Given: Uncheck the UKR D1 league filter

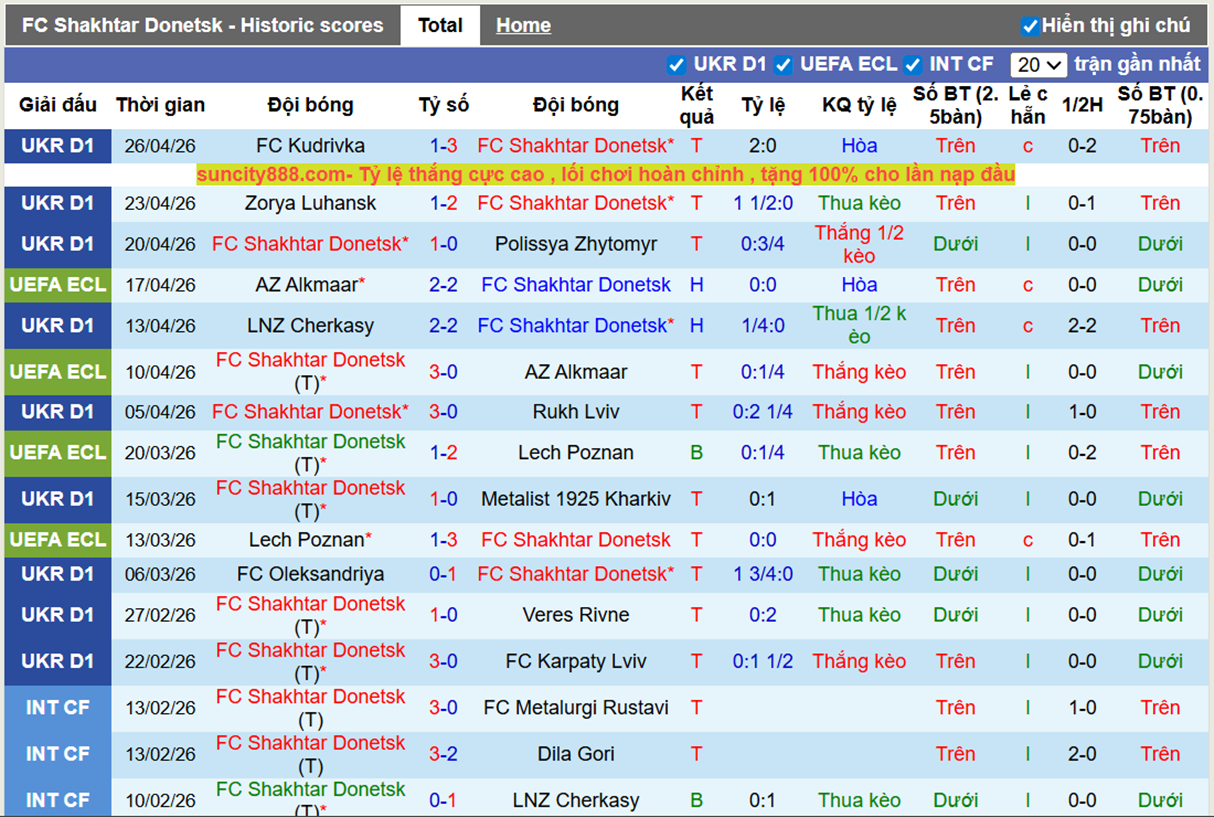Looking at the screenshot, I should tap(677, 64).
